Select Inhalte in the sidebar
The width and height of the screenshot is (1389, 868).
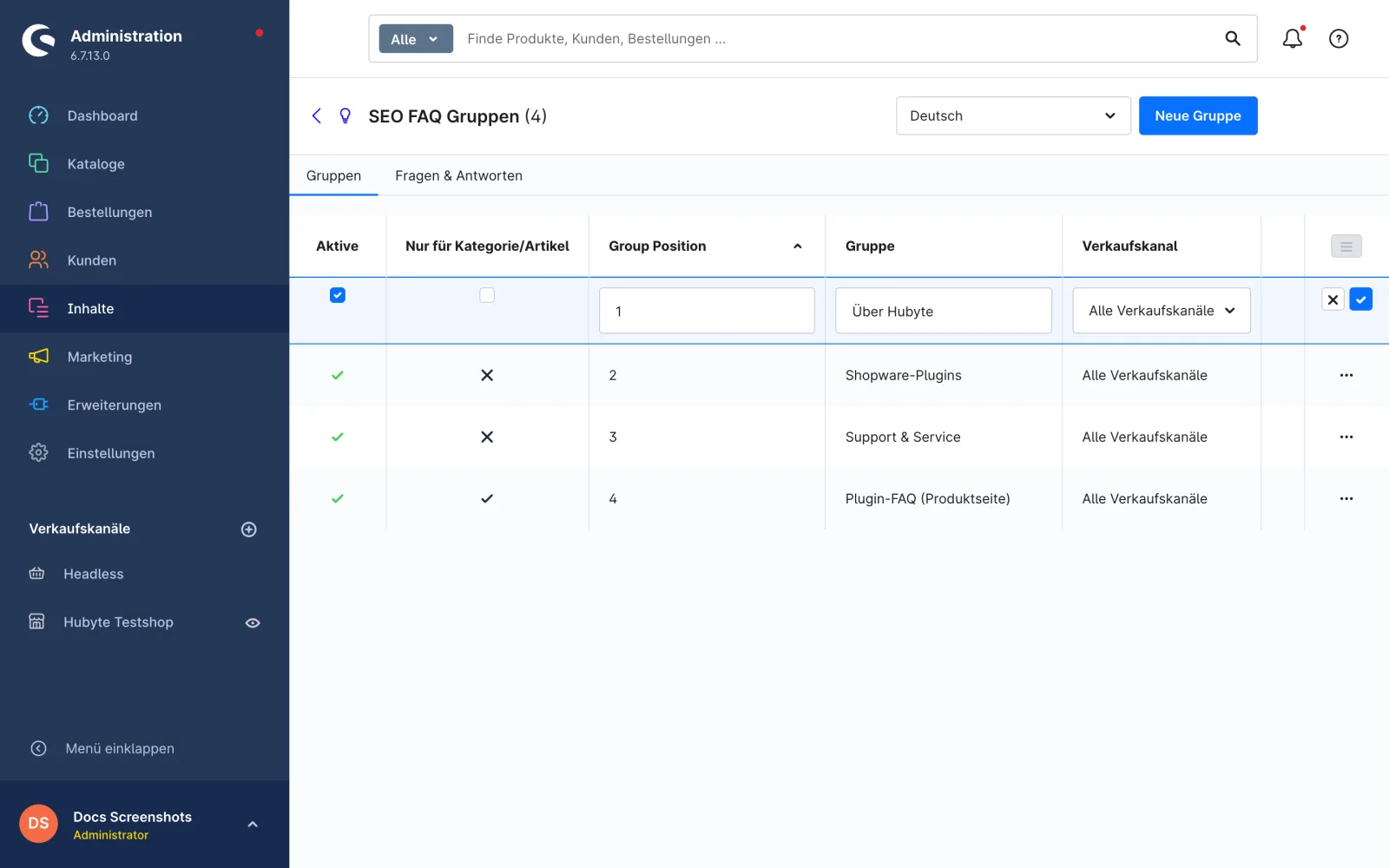tap(144, 308)
